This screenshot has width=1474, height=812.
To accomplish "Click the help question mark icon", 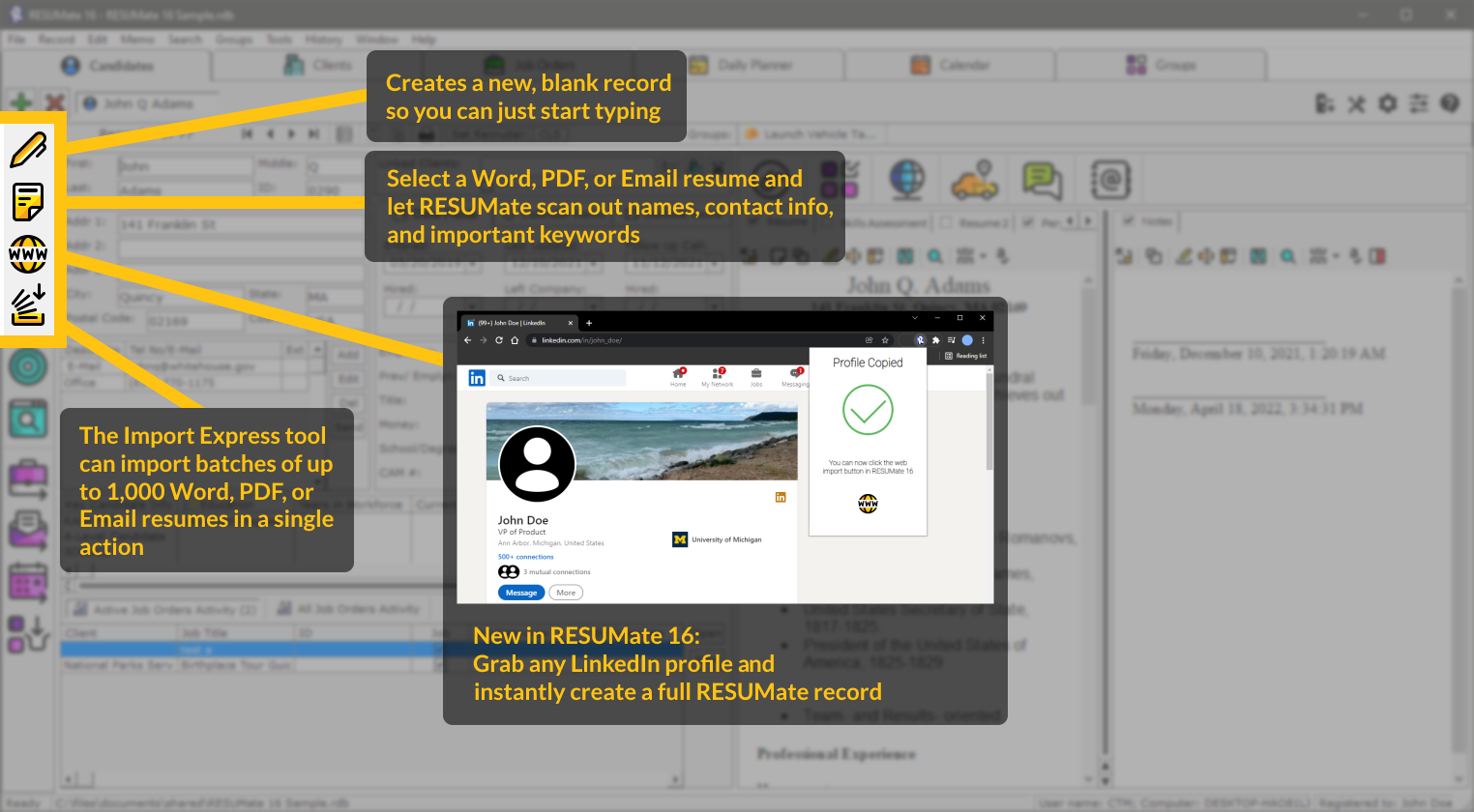I will coord(1450,103).
